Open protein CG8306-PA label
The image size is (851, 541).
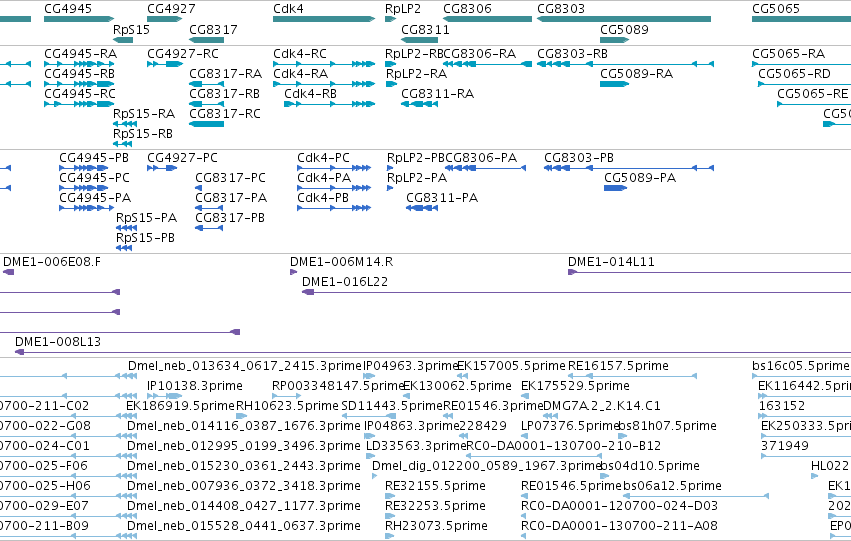(x=481, y=158)
